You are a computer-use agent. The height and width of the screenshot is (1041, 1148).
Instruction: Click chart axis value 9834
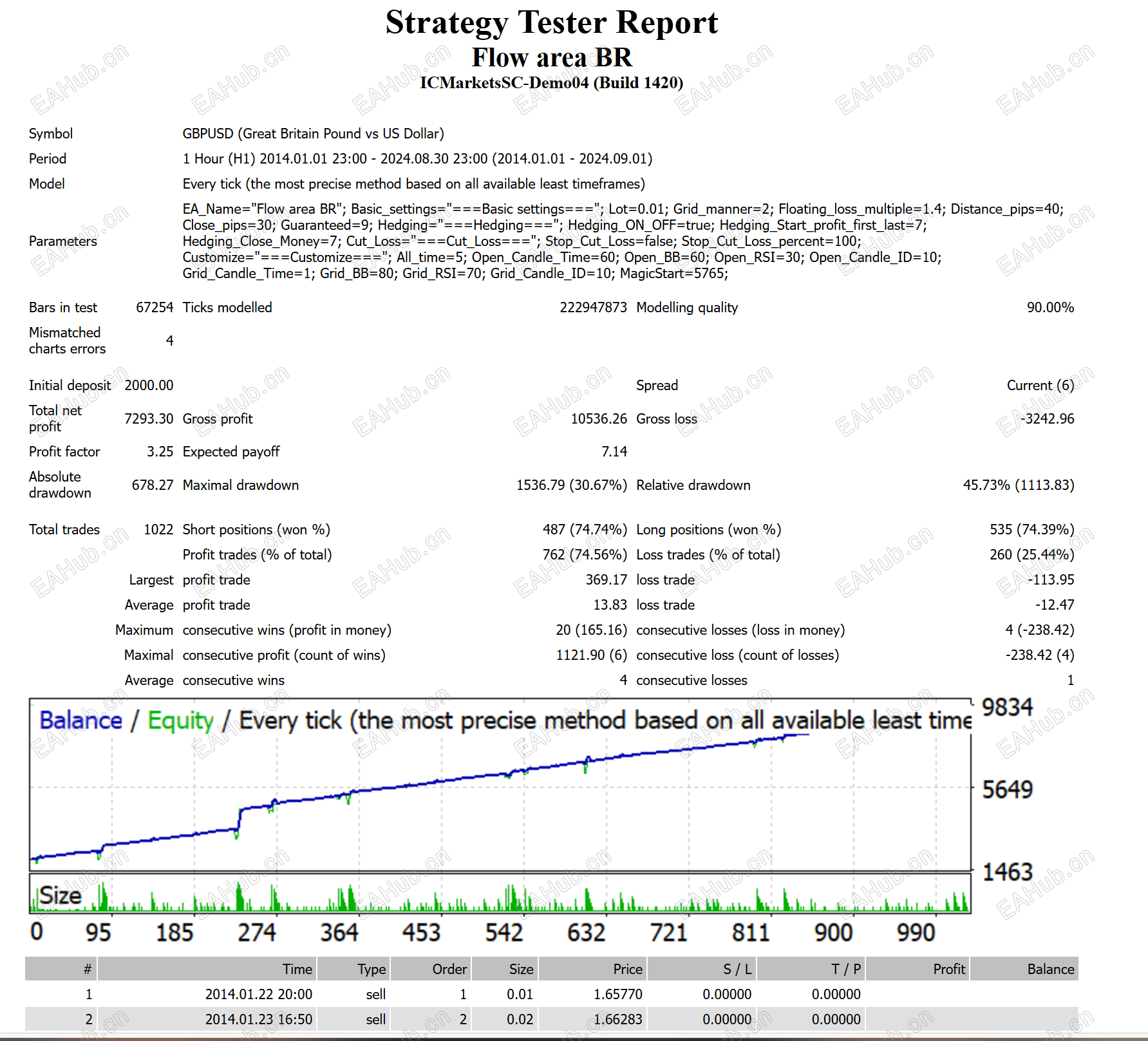(1007, 707)
